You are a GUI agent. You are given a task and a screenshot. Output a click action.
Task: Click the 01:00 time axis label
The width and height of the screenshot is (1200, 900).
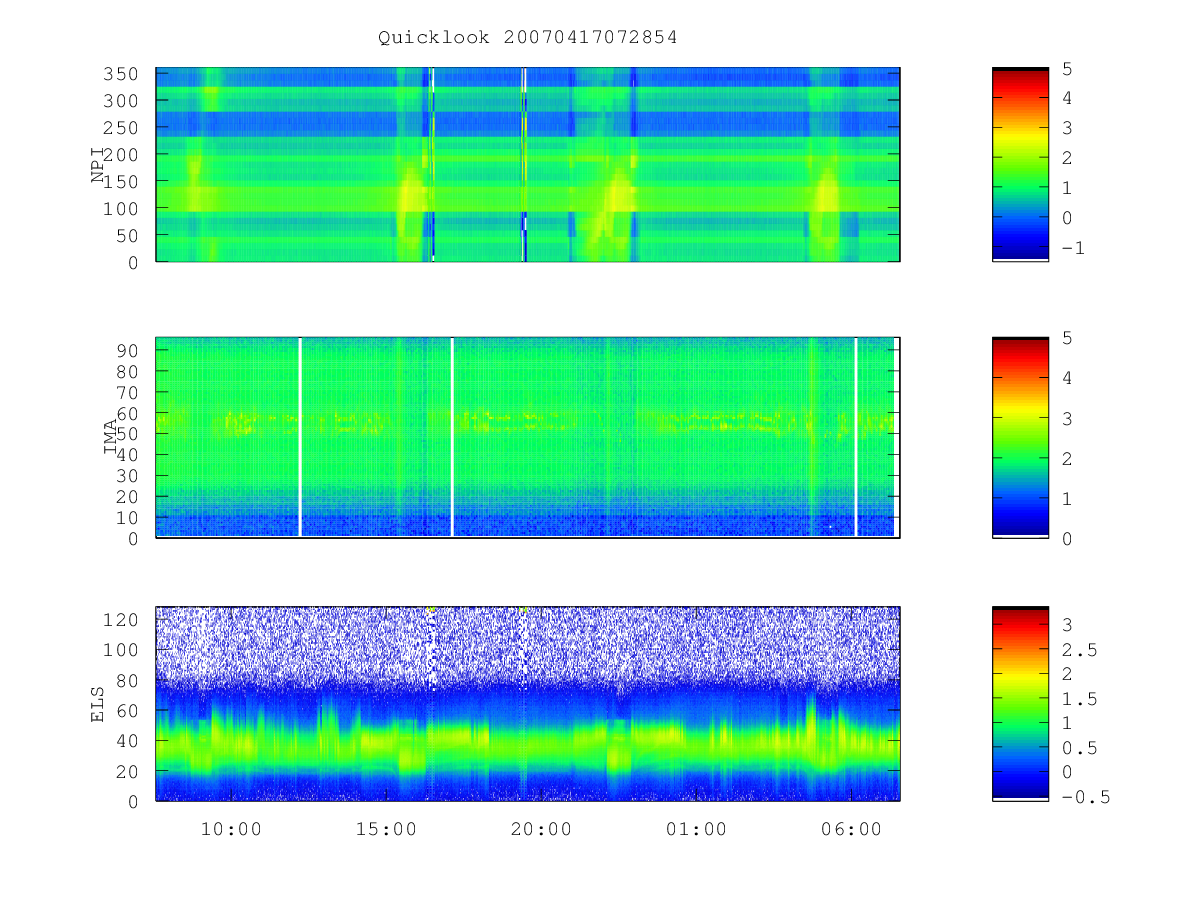pos(696,829)
